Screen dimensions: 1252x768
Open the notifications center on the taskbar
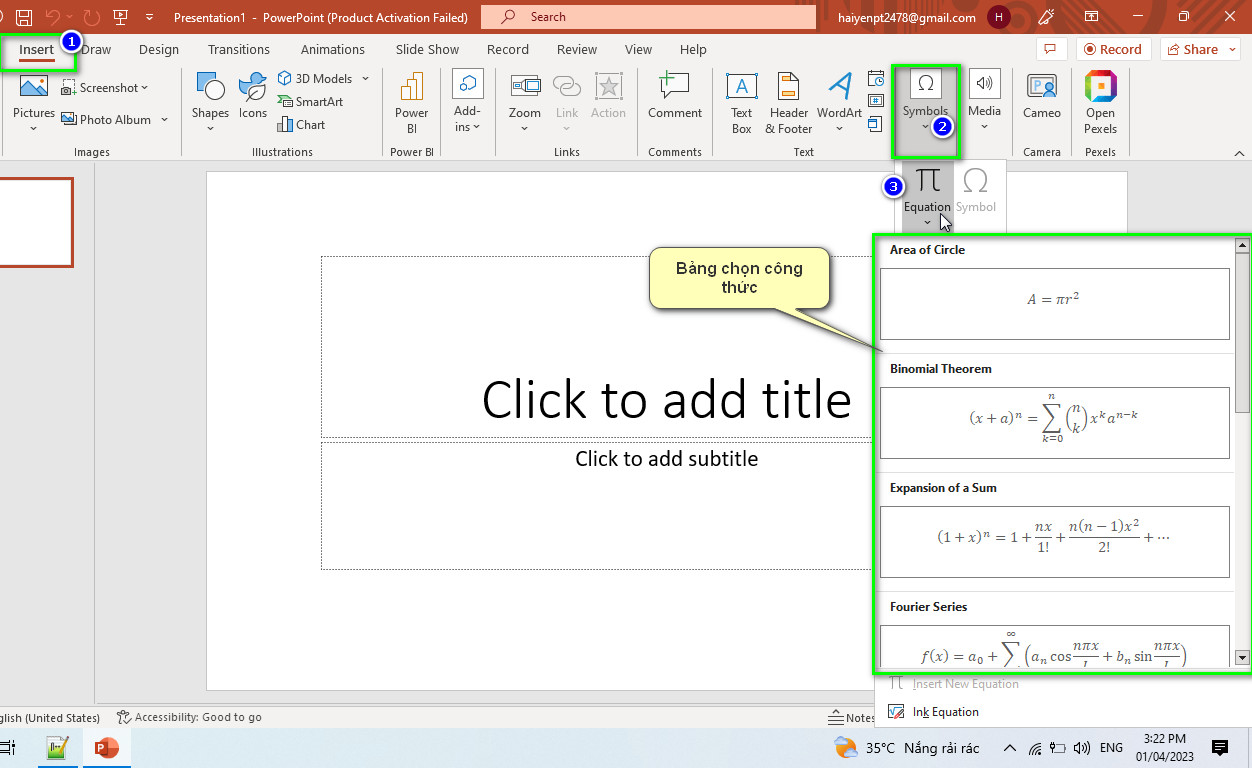[1220, 747]
